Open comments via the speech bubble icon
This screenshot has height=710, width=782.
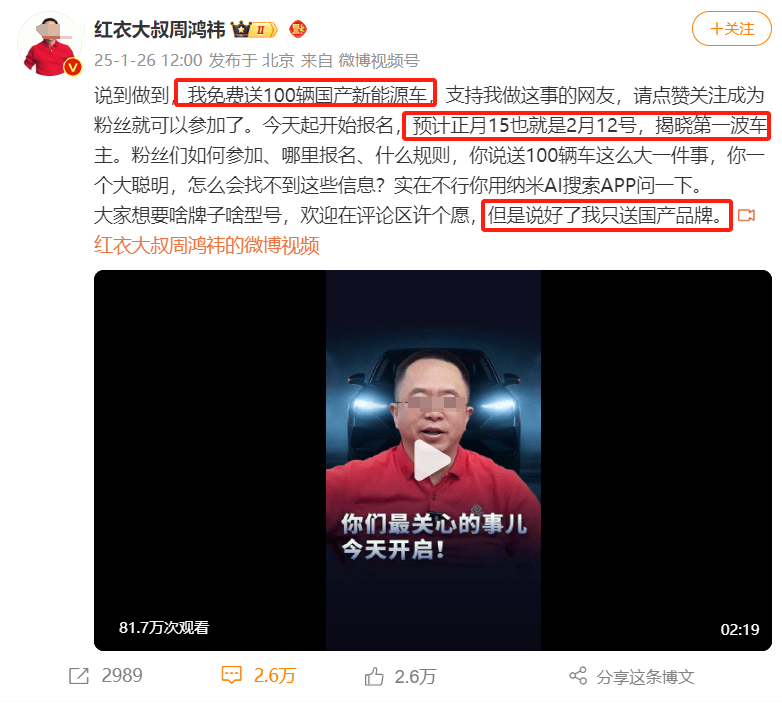click(x=231, y=675)
